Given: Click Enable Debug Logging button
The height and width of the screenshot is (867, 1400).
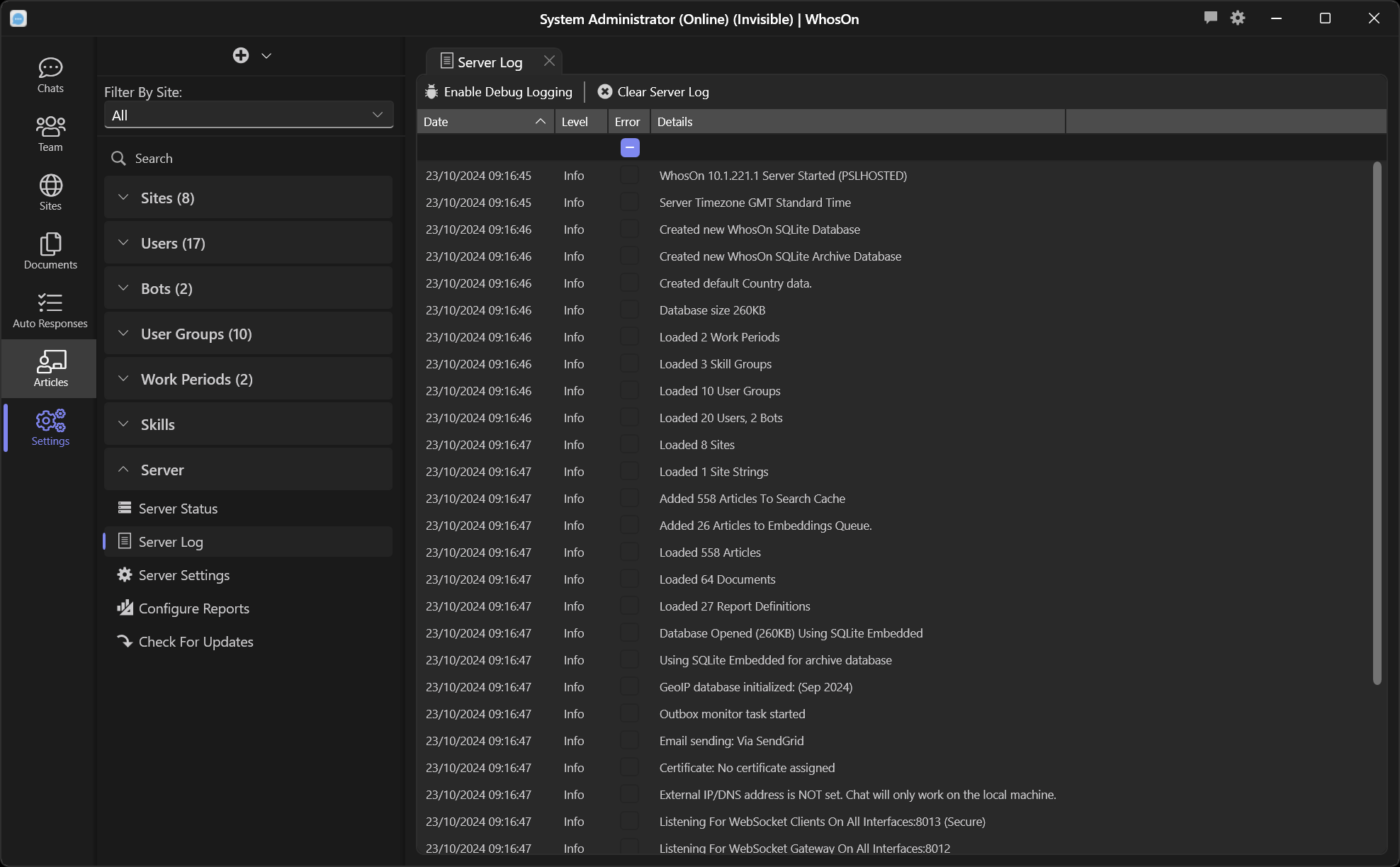Looking at the screenshot, I should pos(500,90).
